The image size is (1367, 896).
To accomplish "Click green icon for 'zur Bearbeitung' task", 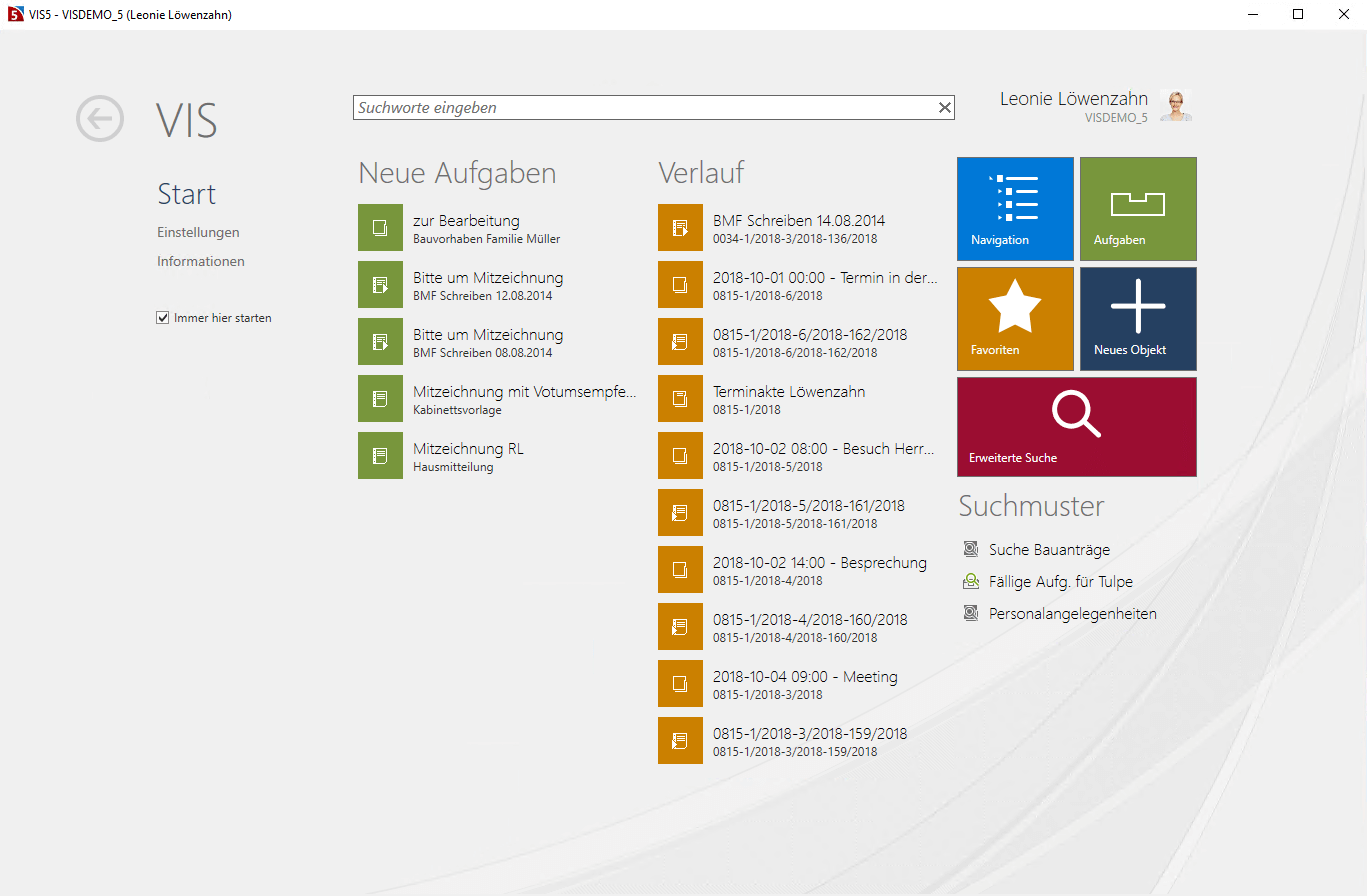I will 380,227.
